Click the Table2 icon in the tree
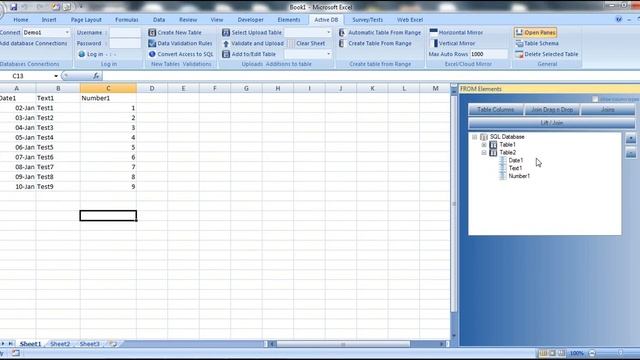Image resolution: width=640 pixels, height=360 pixels. pyautogui.click(x=493, y=153)
